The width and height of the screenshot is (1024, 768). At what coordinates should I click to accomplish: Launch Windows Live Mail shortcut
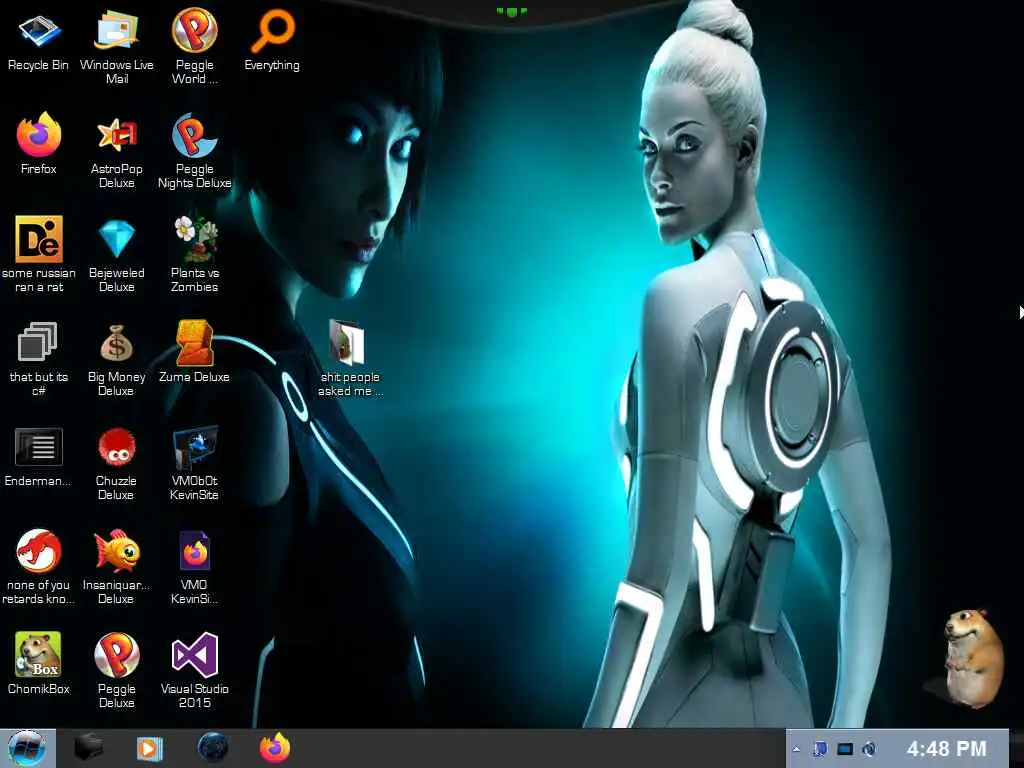click(x=116, y=46)
